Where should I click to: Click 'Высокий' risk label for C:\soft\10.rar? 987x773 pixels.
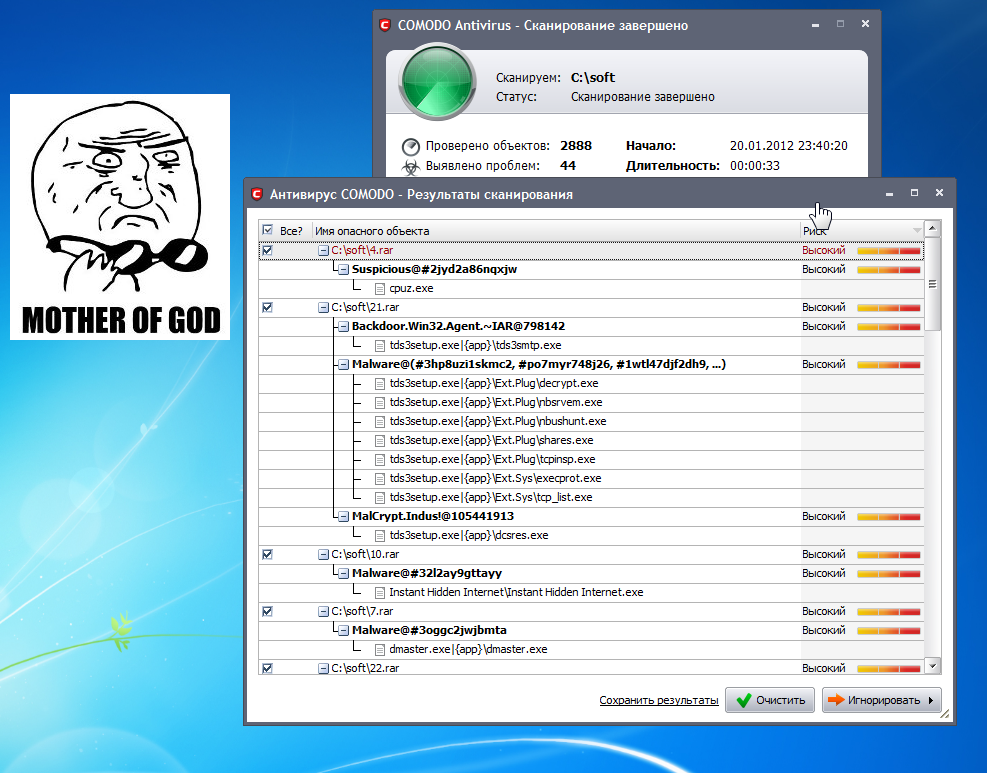pos(823,554)
